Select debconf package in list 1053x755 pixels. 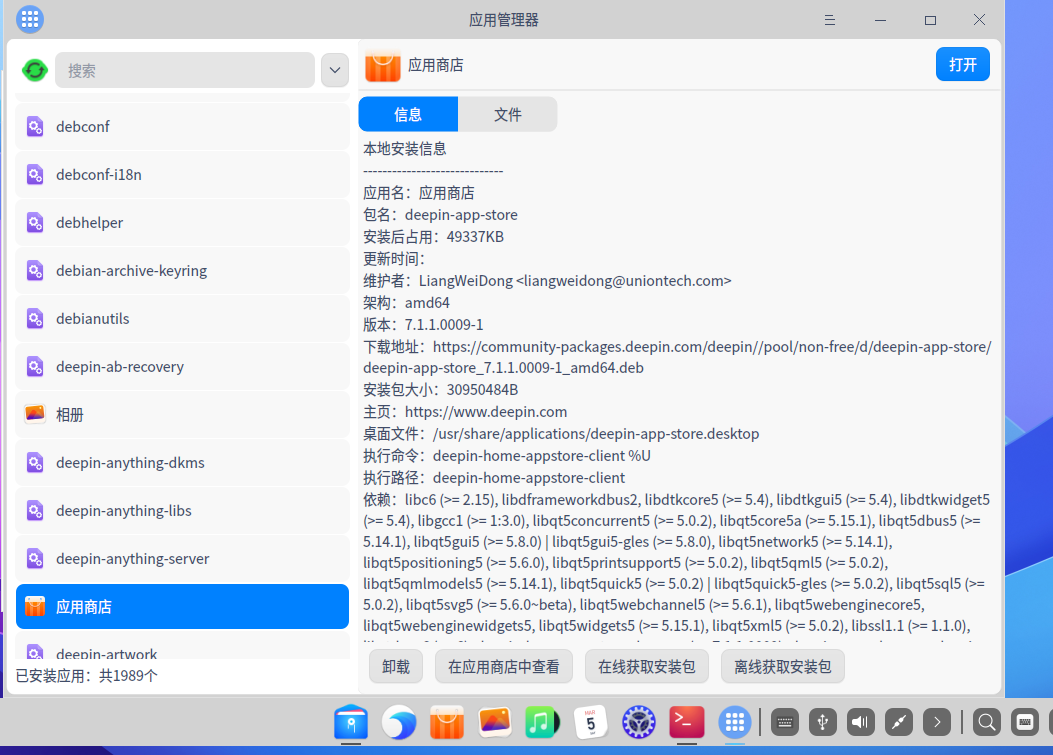pos(182,126)
